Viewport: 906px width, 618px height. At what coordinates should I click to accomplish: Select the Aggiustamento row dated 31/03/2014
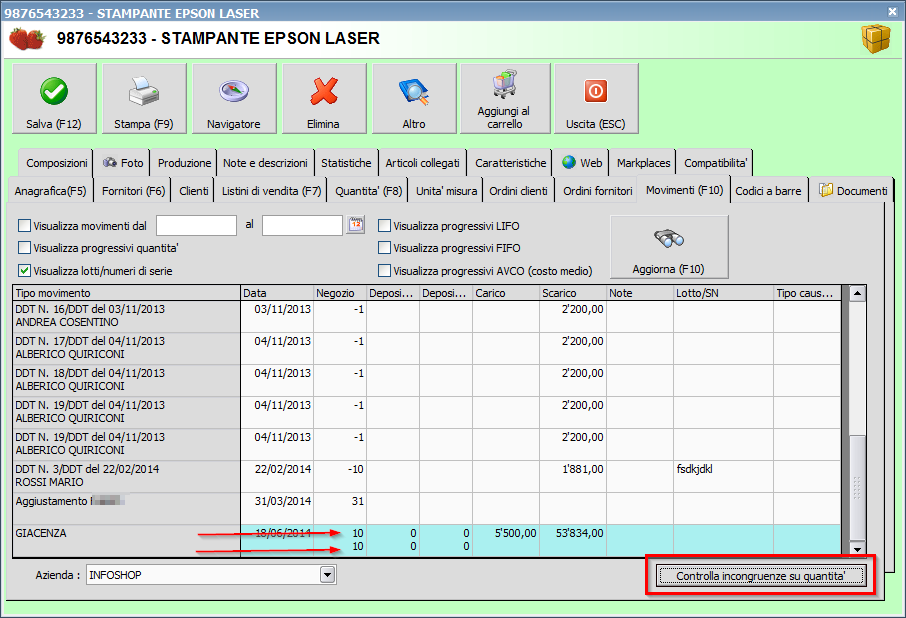click(427, 507)
